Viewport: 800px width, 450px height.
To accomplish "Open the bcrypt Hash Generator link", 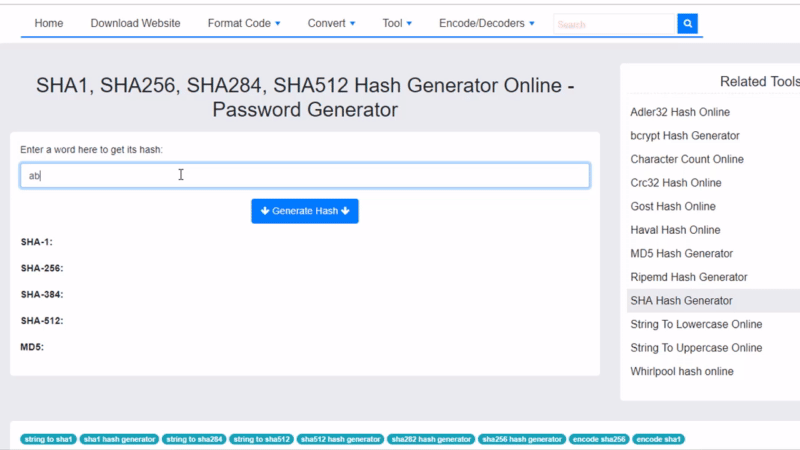I will [685, 136].
